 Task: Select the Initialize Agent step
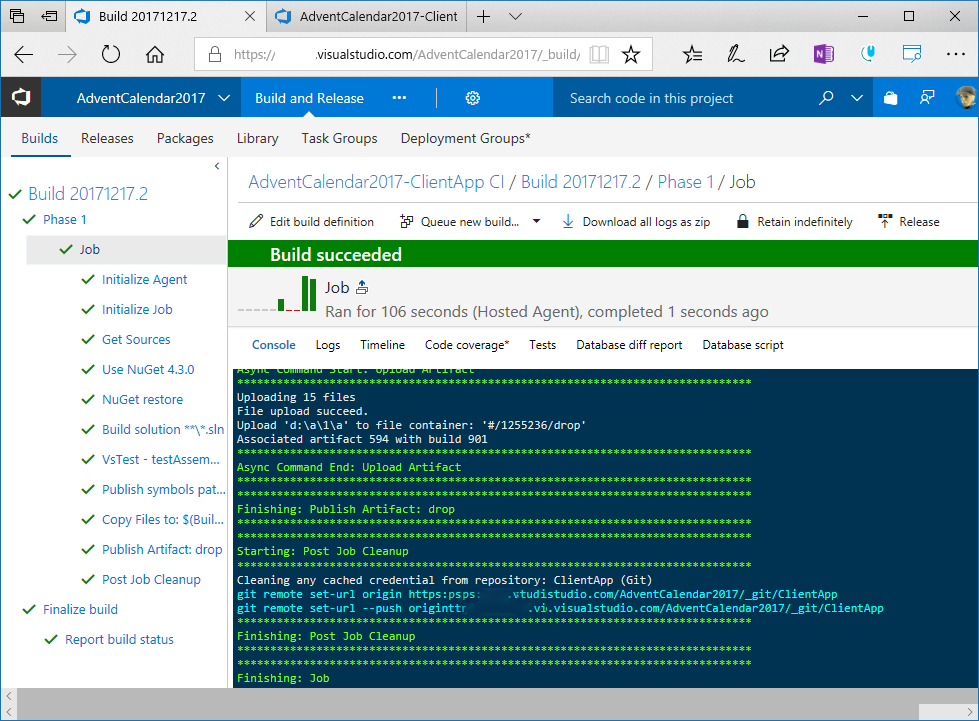pos(144,280)
